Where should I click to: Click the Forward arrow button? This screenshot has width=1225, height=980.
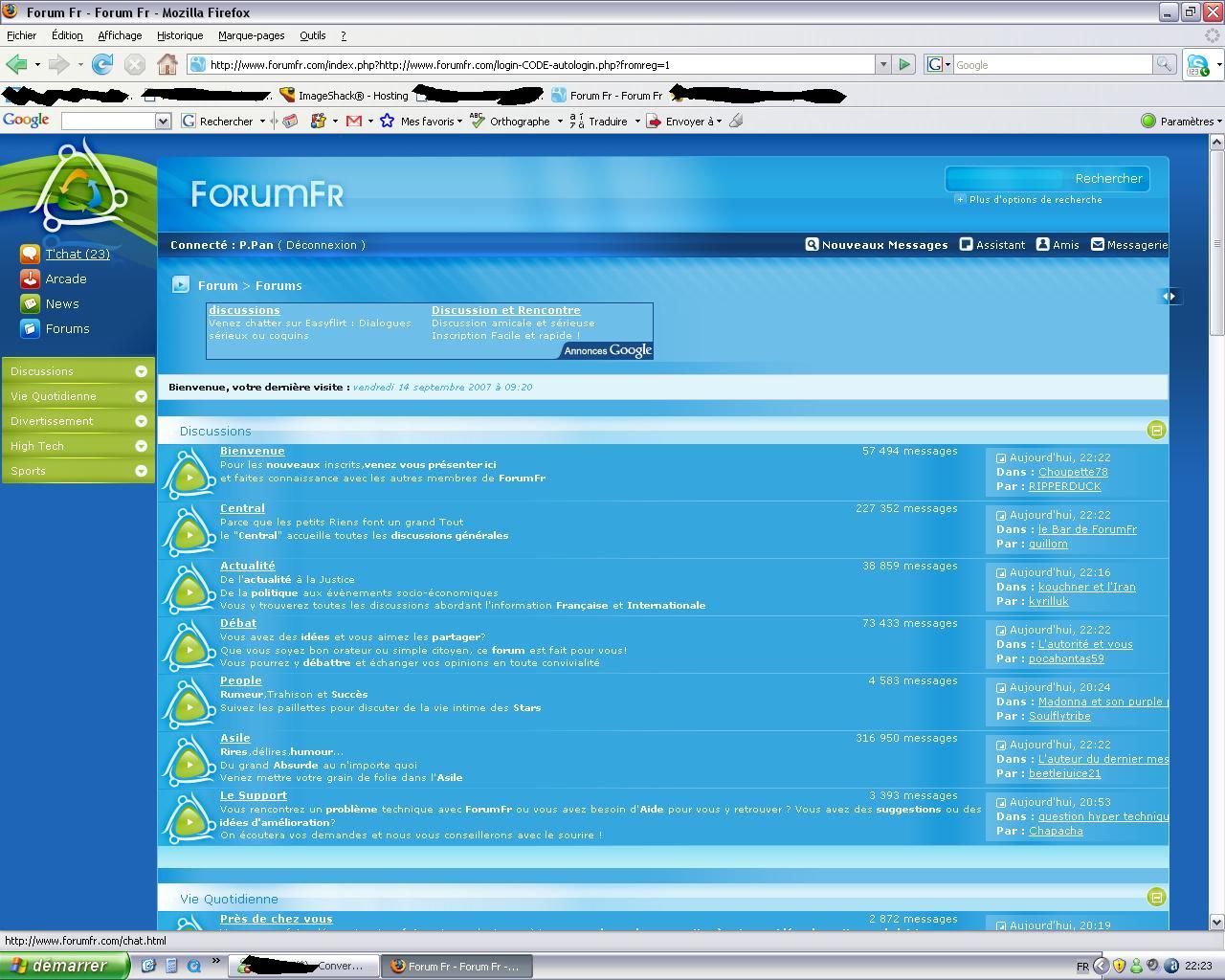point(58,64)
